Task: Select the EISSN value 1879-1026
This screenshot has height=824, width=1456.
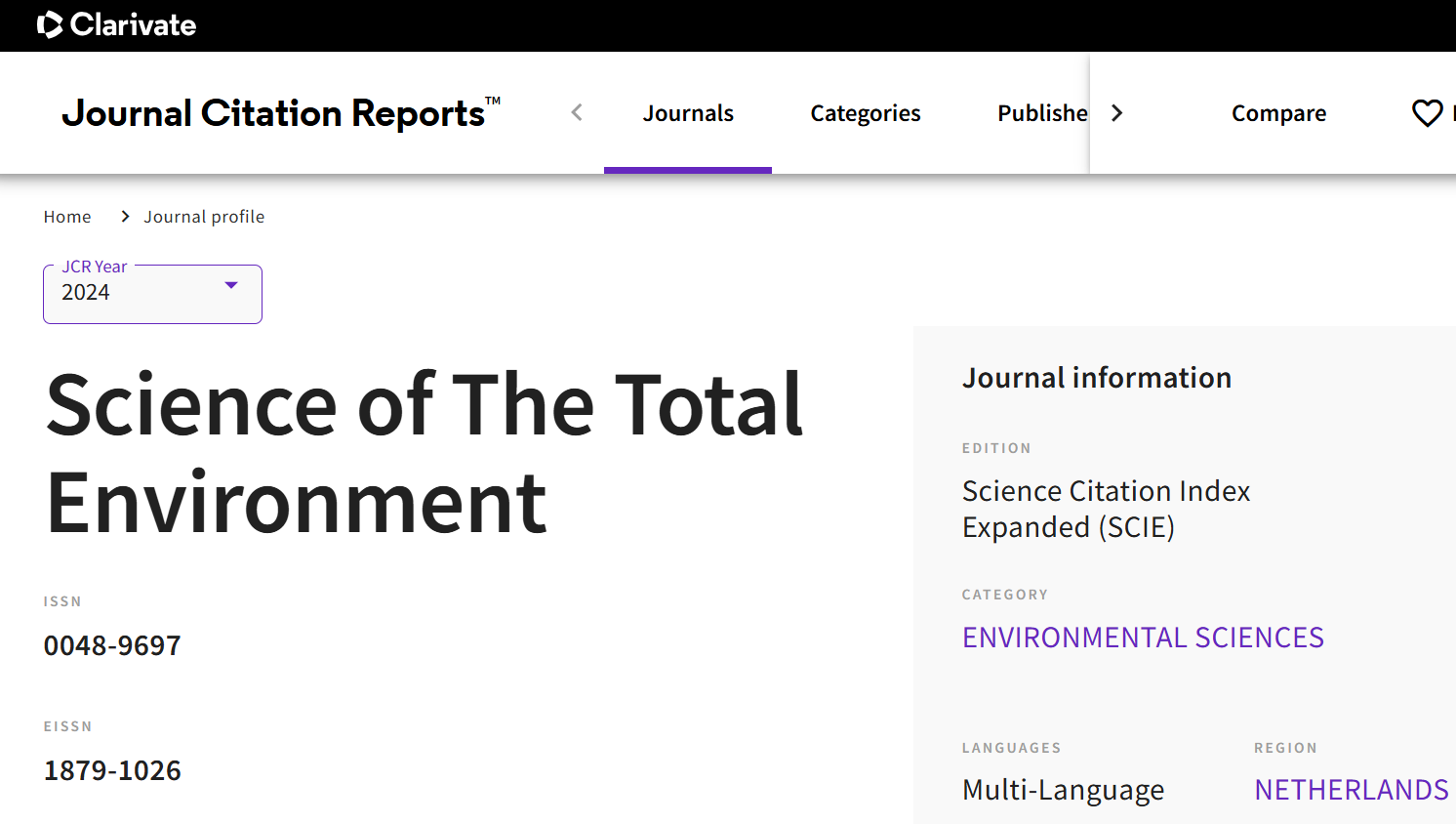Action: coord(112,770)
